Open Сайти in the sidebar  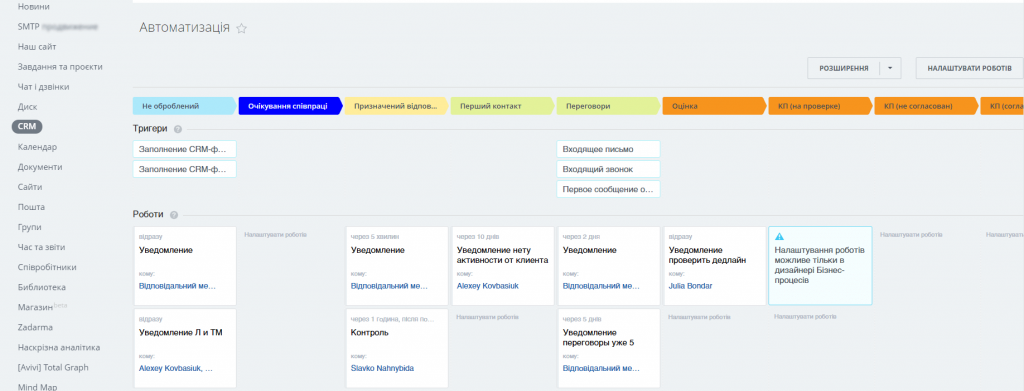click(30, 187)
